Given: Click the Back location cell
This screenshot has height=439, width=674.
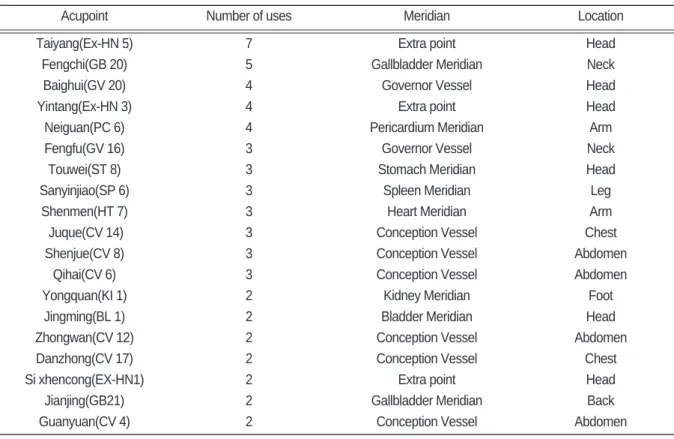Looking at the screenshot, I should coord(600,401).
